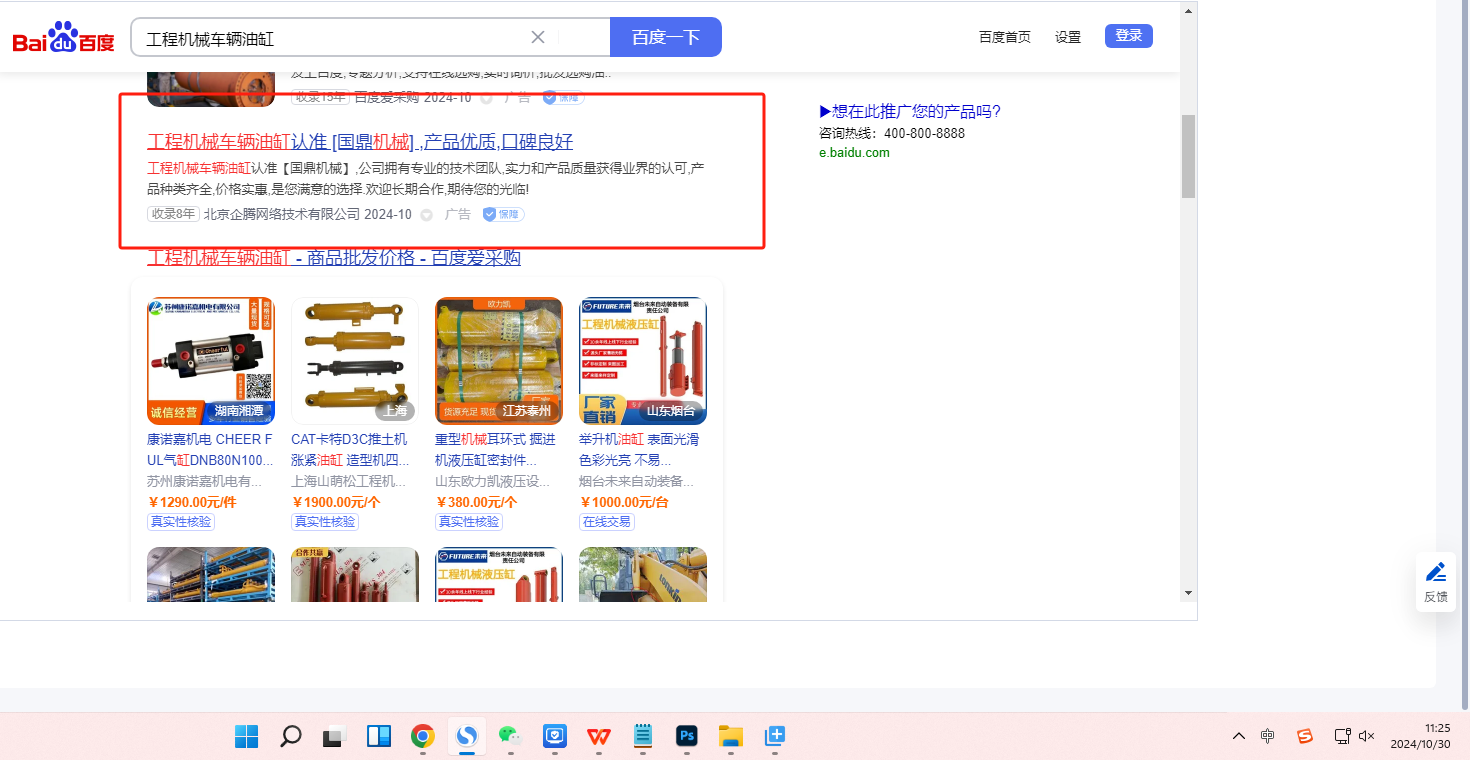Click the 收录8年 badge

tap(173, 214)
